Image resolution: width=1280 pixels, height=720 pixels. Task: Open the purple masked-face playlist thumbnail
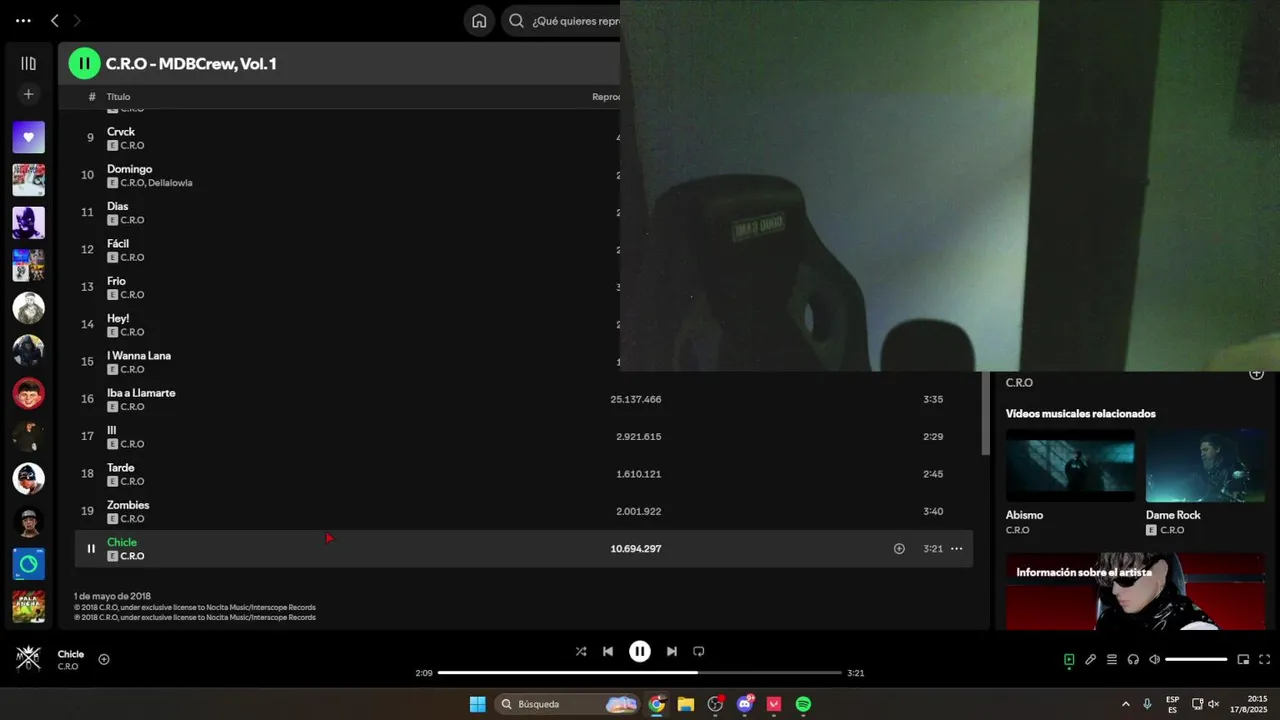coord(28,223)
